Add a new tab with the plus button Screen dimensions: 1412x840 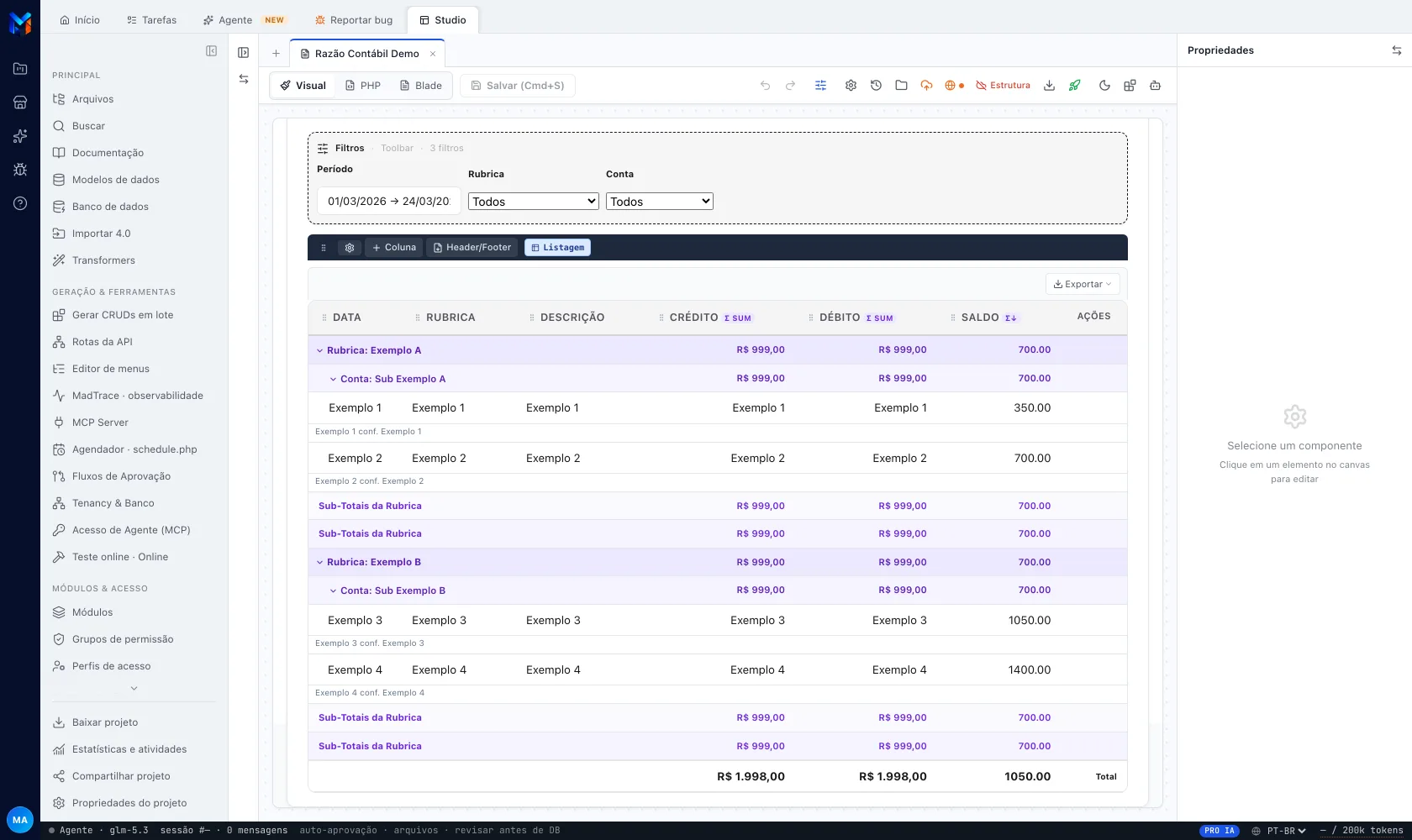click(276, 54)
